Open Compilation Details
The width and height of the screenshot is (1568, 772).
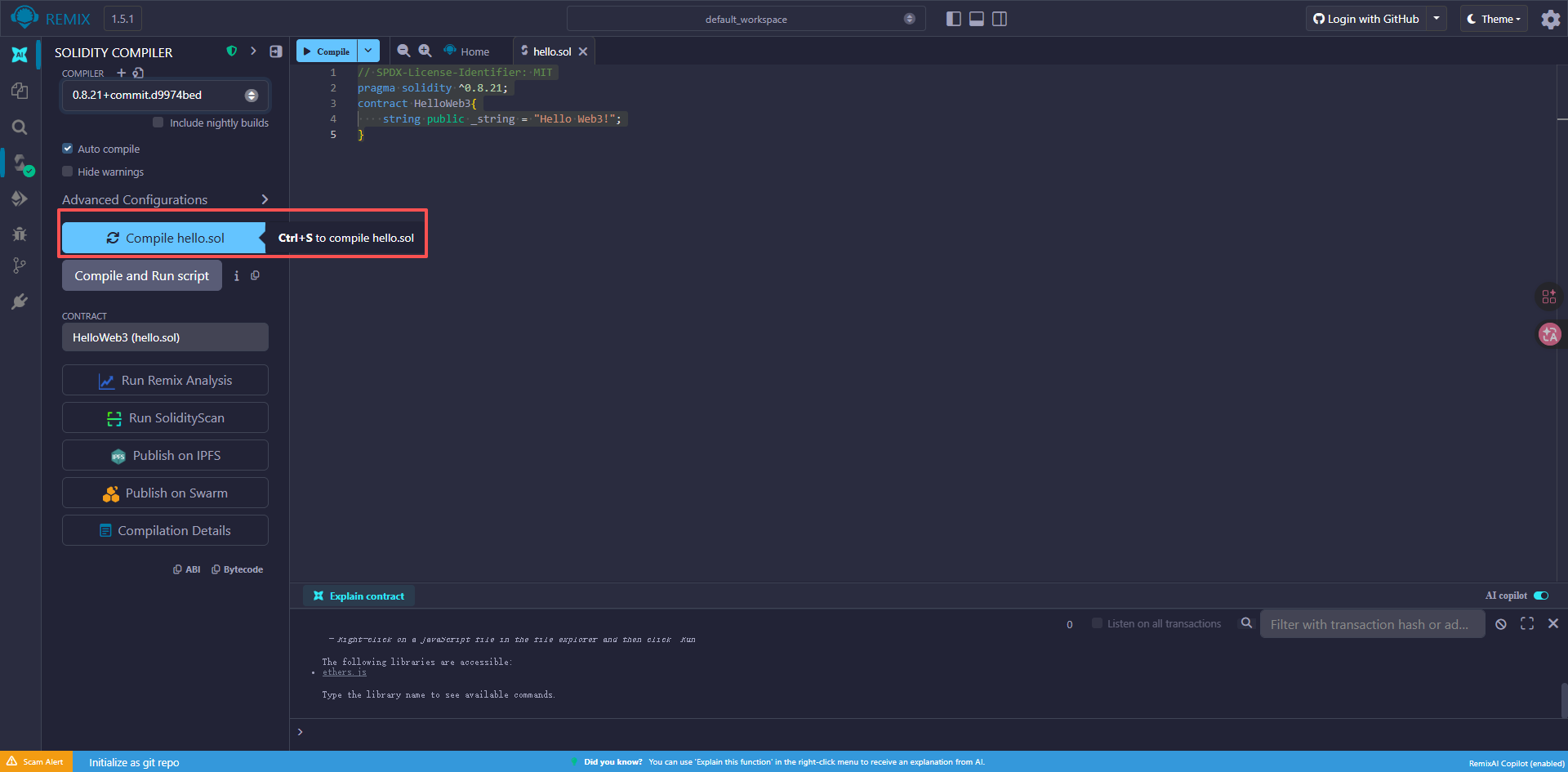[x=165, y=530]
